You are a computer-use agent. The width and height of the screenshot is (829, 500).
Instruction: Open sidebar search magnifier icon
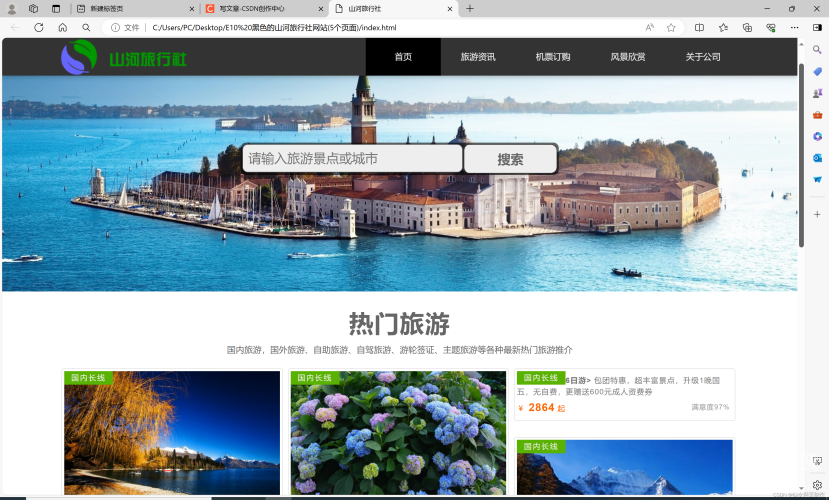(x=817, y=50)
